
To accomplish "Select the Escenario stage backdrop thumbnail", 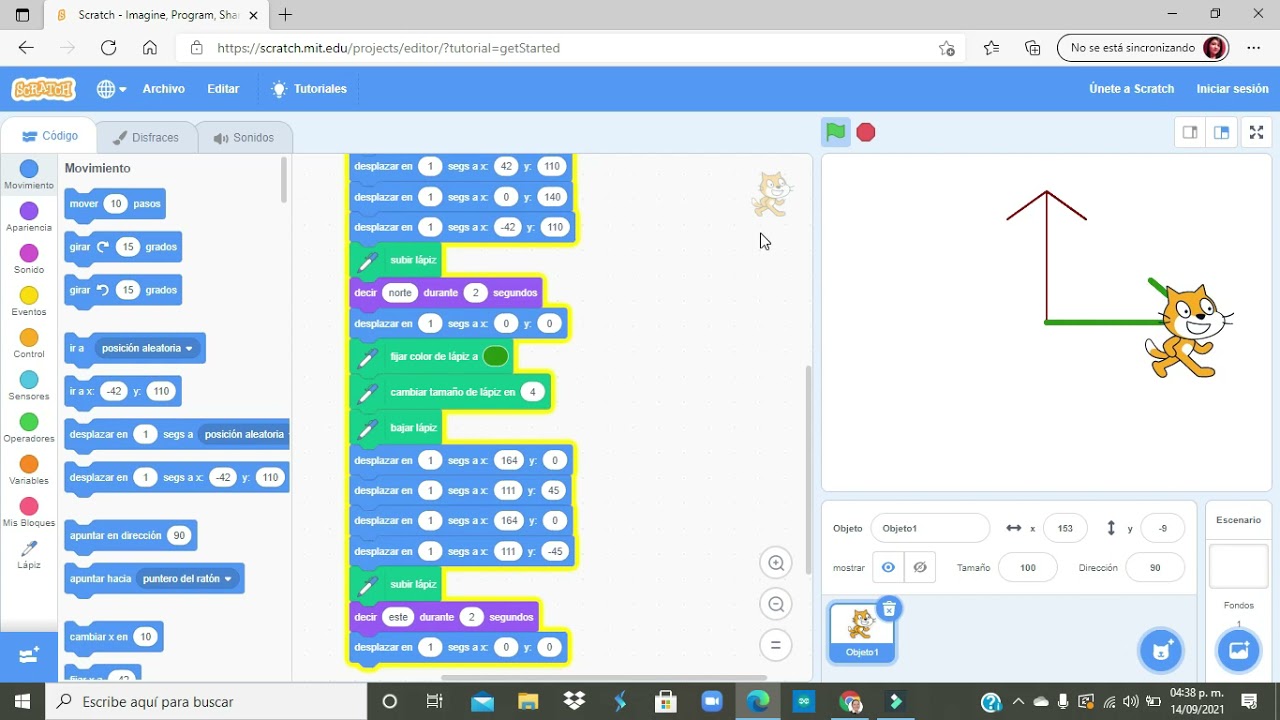I will click(1238, 566).
